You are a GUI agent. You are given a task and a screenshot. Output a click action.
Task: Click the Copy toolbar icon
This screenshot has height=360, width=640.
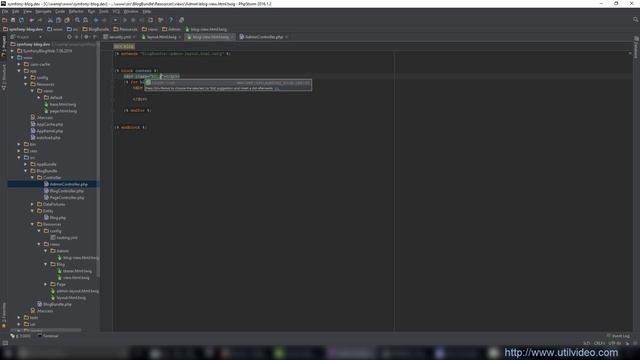coord(58,20)
